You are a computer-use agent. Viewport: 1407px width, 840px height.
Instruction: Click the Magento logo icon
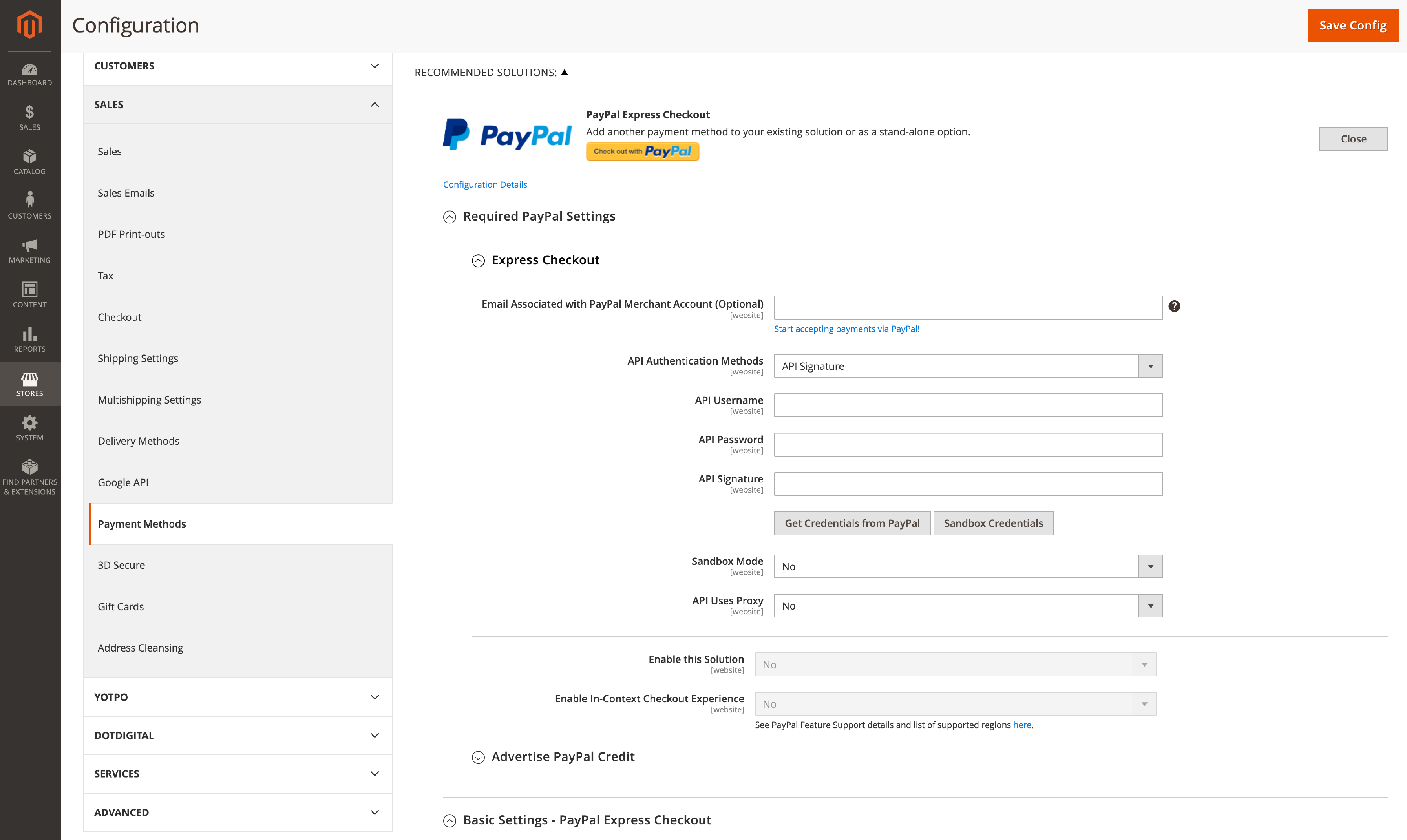pyautogui.click(x=29, y=25)
